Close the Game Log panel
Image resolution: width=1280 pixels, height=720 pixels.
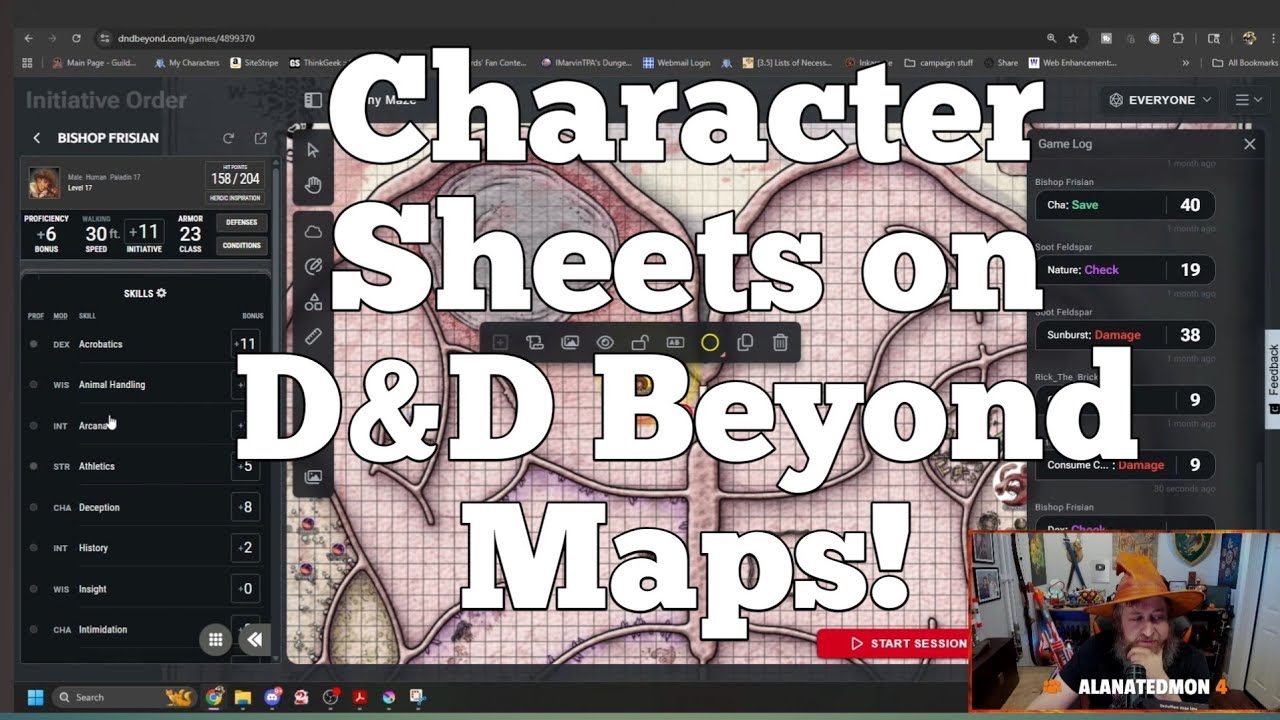[x=1249, y=144]
